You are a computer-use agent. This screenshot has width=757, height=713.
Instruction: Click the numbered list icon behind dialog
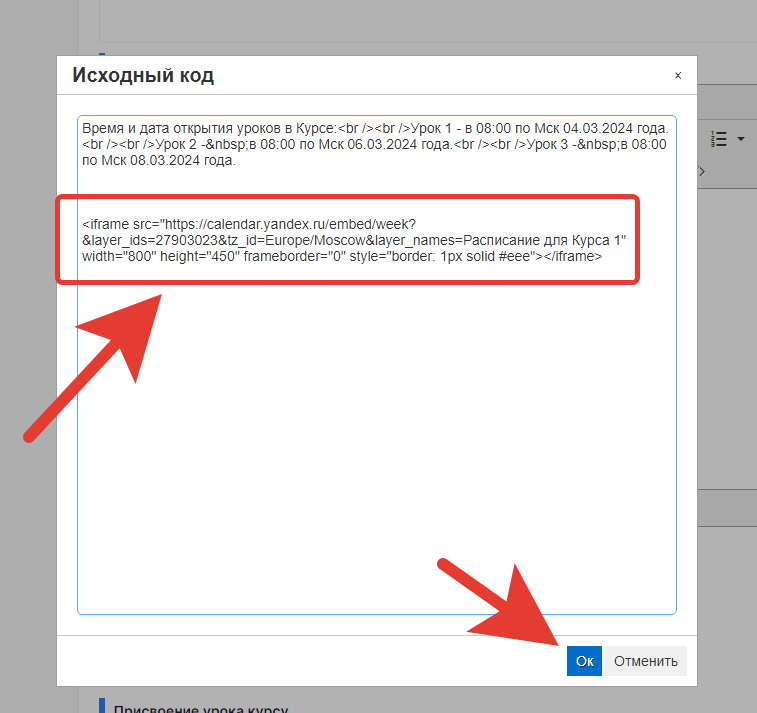[719, 139]
